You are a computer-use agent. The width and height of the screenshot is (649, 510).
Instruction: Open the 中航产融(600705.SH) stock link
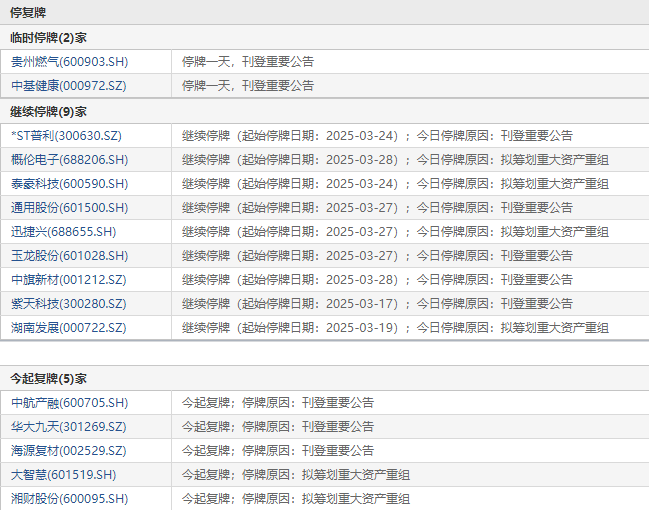[70, 403]
